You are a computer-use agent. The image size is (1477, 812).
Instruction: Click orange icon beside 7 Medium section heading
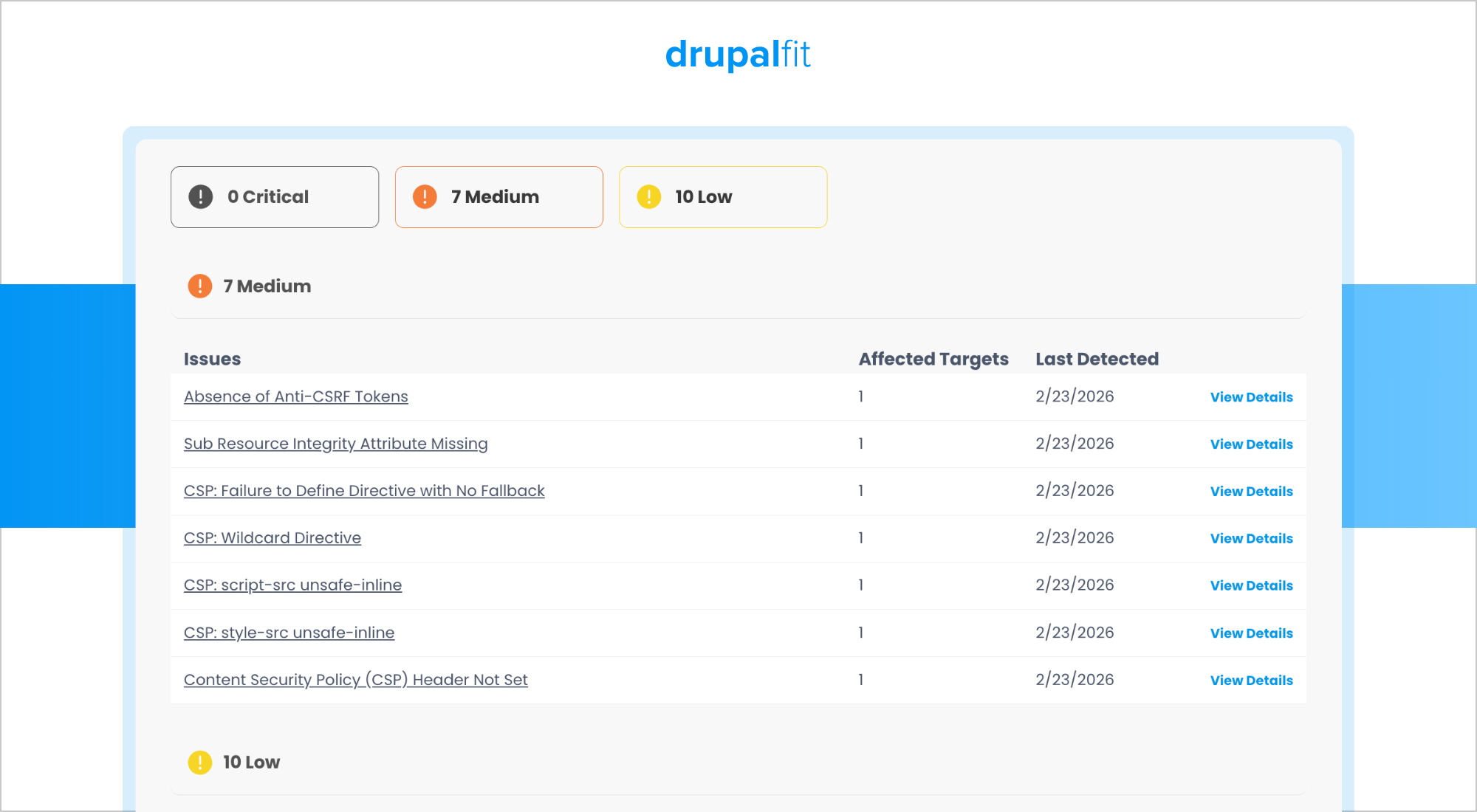(x=200, y=286)
